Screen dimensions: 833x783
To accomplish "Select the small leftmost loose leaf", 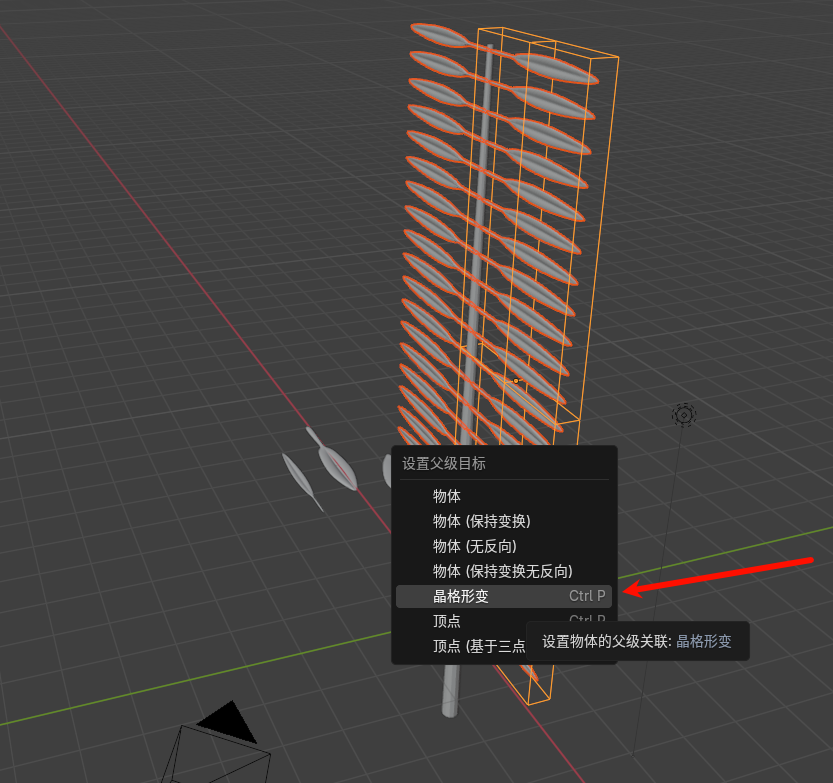I will click(301, 481).
